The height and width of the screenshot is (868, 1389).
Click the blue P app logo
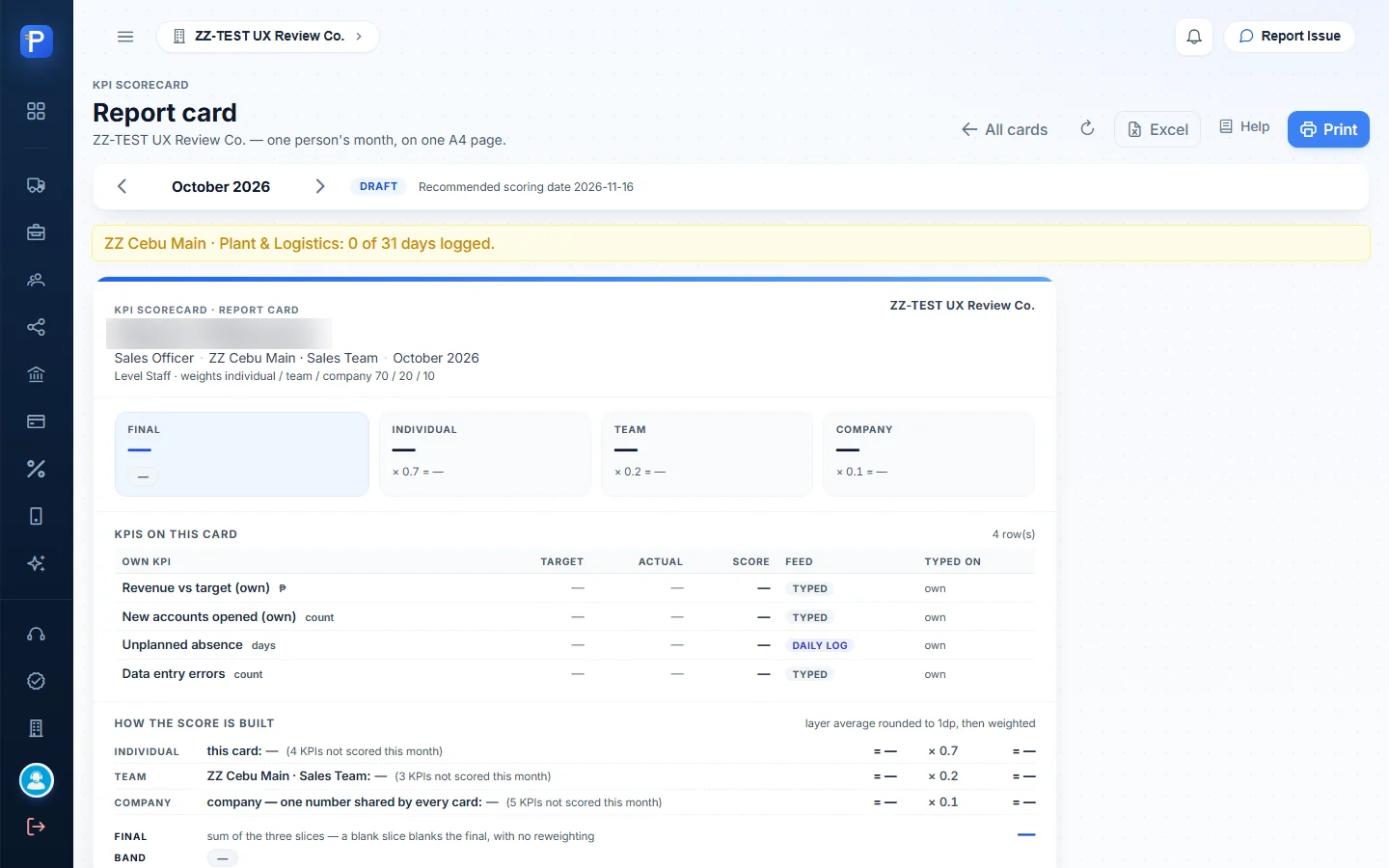pos(37,41)
